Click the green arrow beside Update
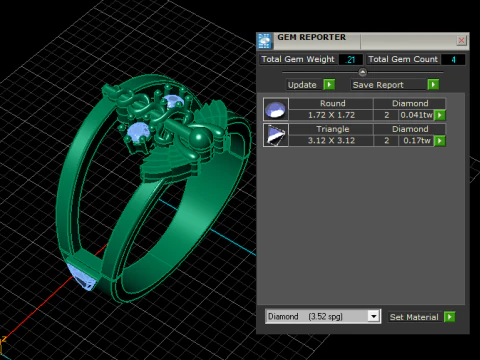 [329, 85]
